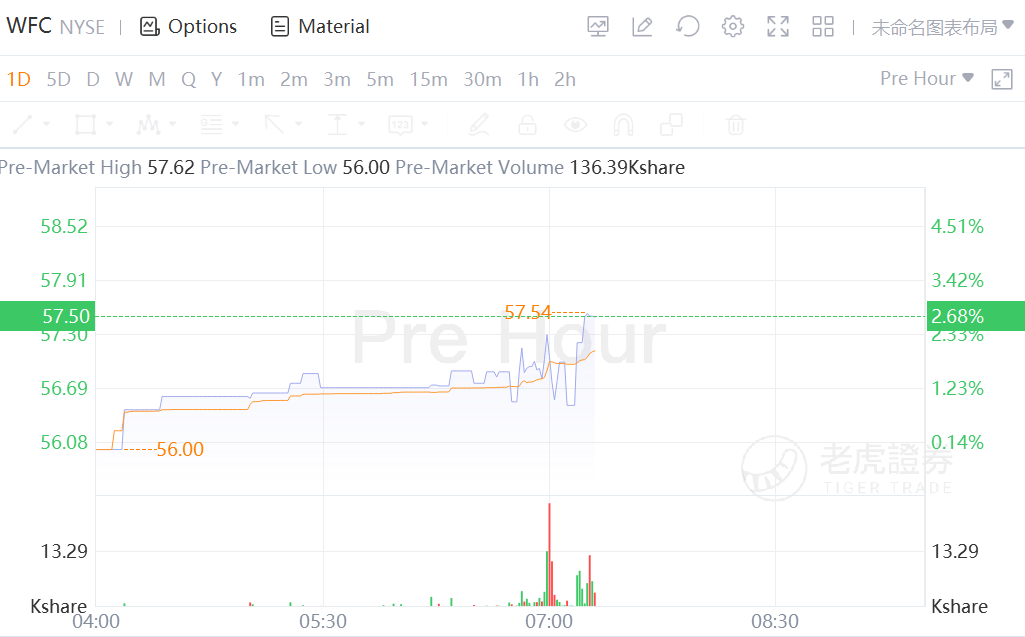Open the 未命名图表布局 layout dropdown
The image size is (1025, 637).
[942, 27]
